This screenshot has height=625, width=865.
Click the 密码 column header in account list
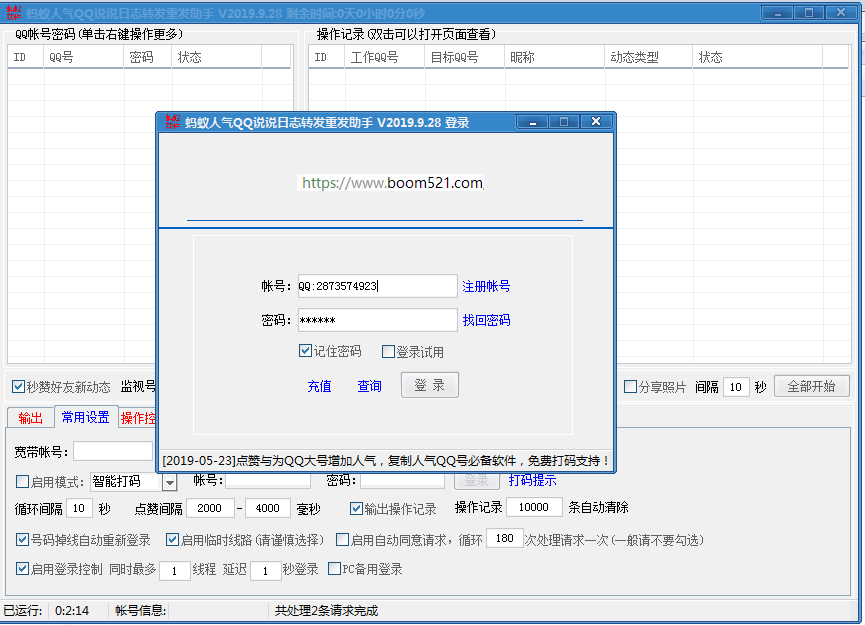coord(147,57)
